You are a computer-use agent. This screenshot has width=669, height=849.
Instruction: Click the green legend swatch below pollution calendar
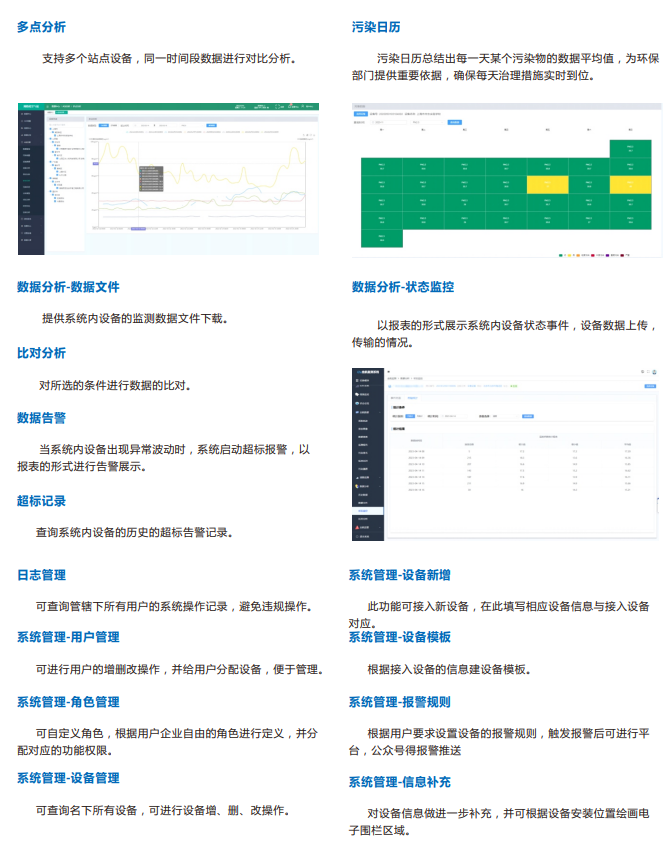[562, 255]
